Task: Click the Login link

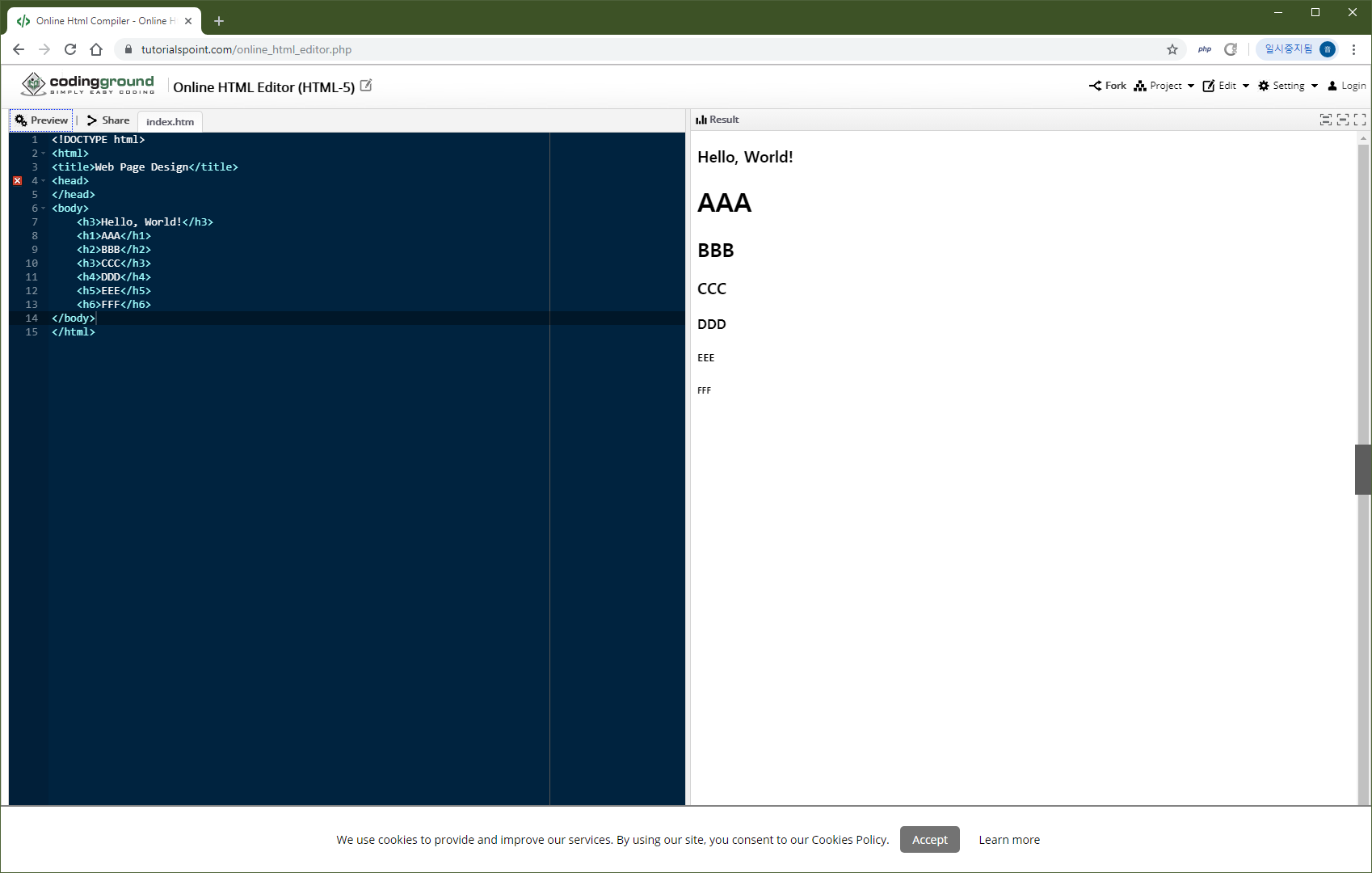Action: [x=1346, y=86]
